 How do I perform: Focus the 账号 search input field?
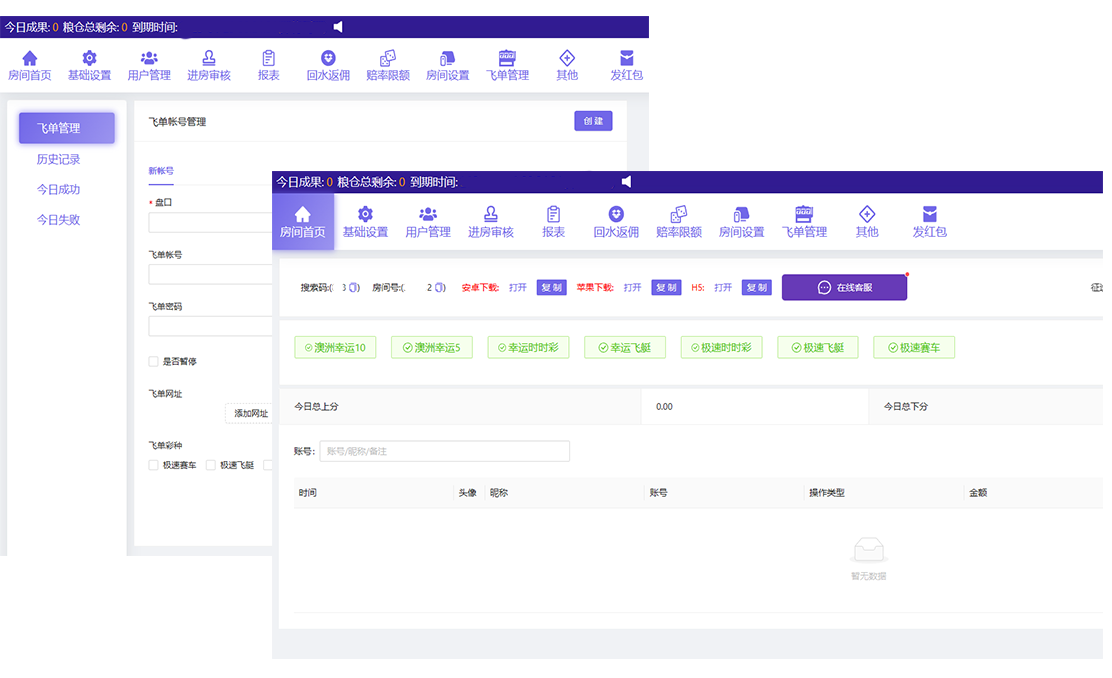point(444,452)
